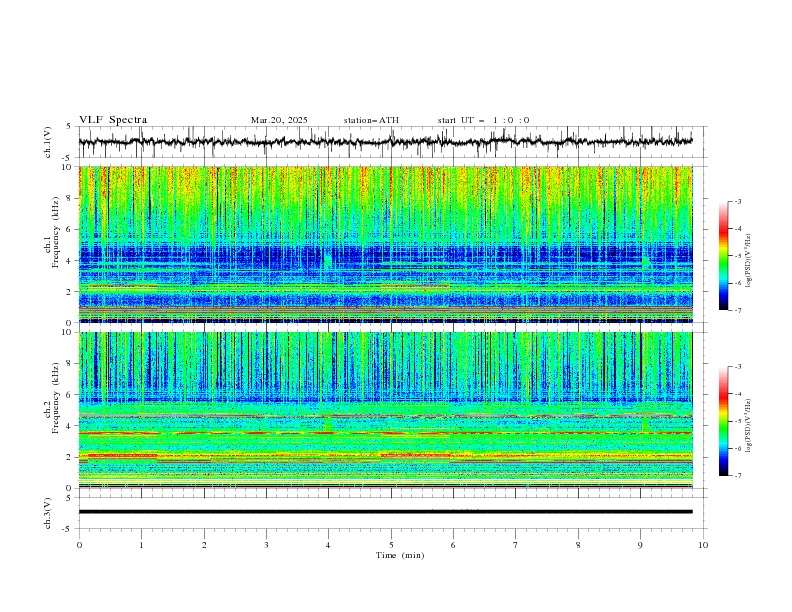This screenshot has width=792, height=612.
Task: Click the ch.1(V) axis "5" tick label
Action: pos(69,127)
